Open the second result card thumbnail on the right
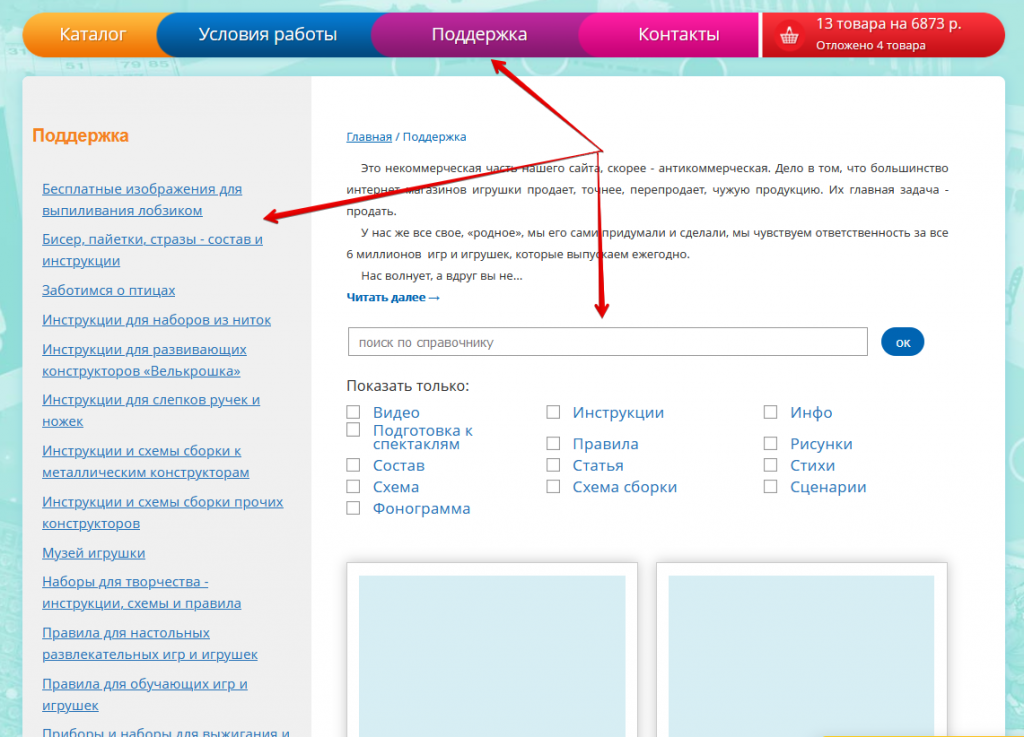This screenshot has height=737, width=1024. pyautogui.click(x=801, y=656)
